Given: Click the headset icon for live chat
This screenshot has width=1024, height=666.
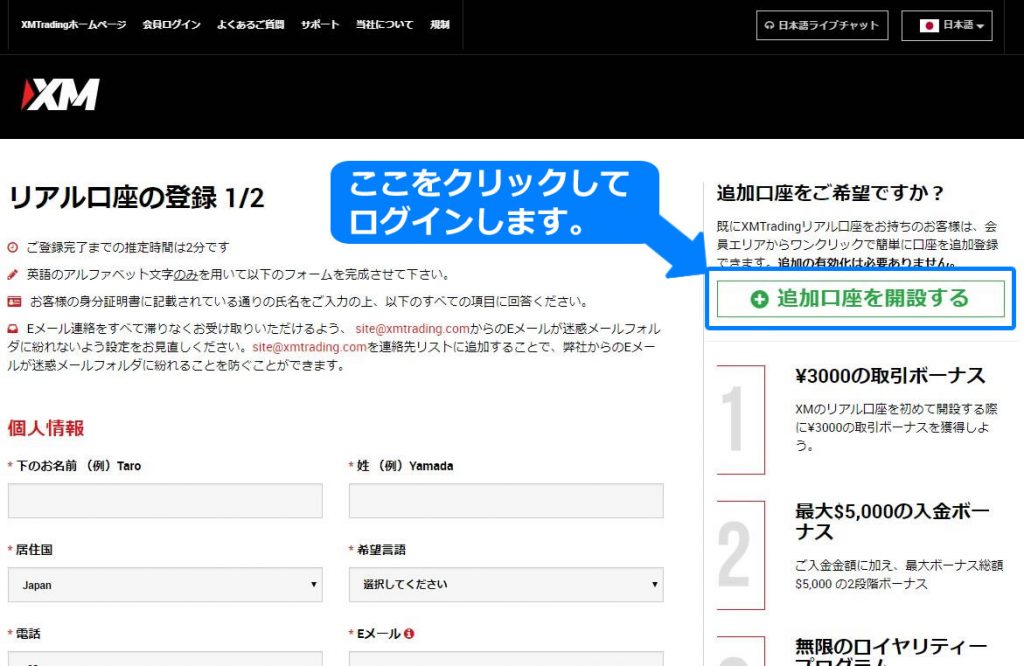Looking at the screenshot, I should [769, 25].
